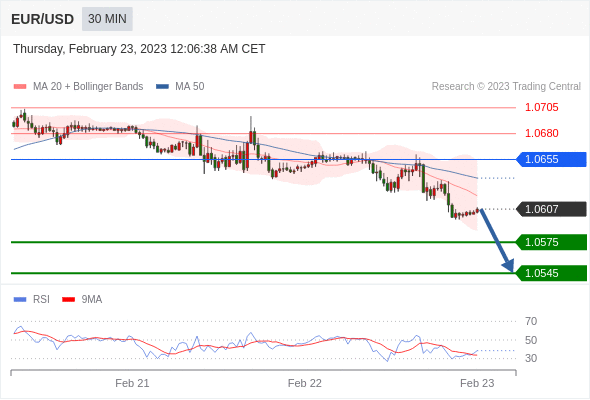Click the RSI 30 level label
The height and width of the screenshot is (400, 590).
pos(531,358)
